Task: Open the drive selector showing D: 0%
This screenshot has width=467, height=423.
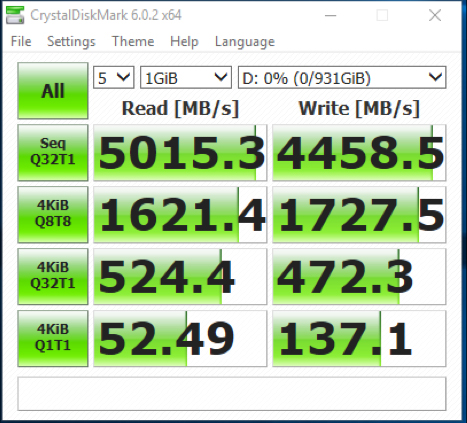Action: point(342,78)
